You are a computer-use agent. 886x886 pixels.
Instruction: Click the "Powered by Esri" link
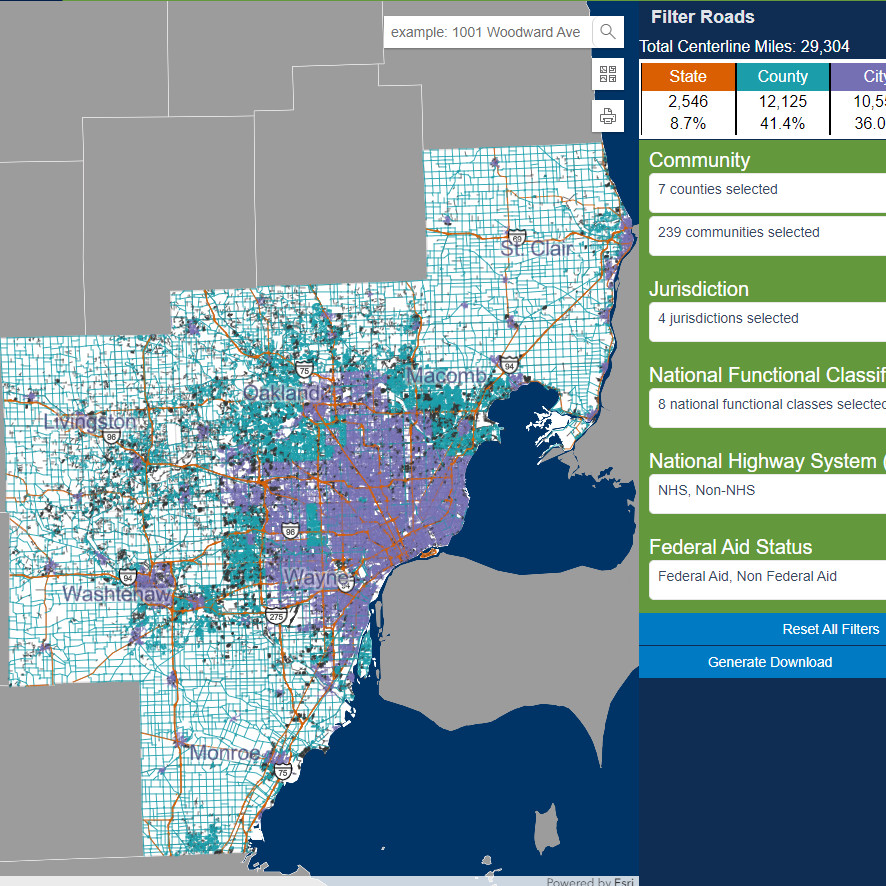pyautogui.click(x=589, y=881)
